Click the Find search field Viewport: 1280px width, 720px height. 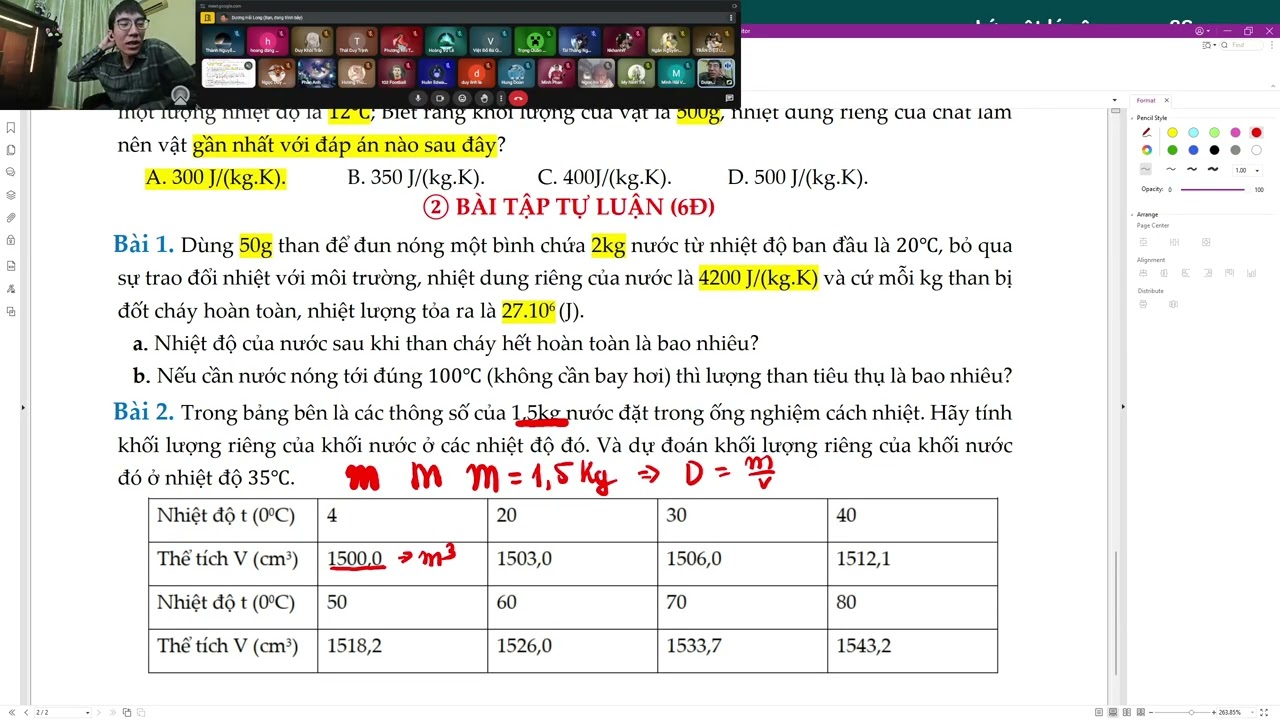pyautogui.click(x=1240, y=45)
